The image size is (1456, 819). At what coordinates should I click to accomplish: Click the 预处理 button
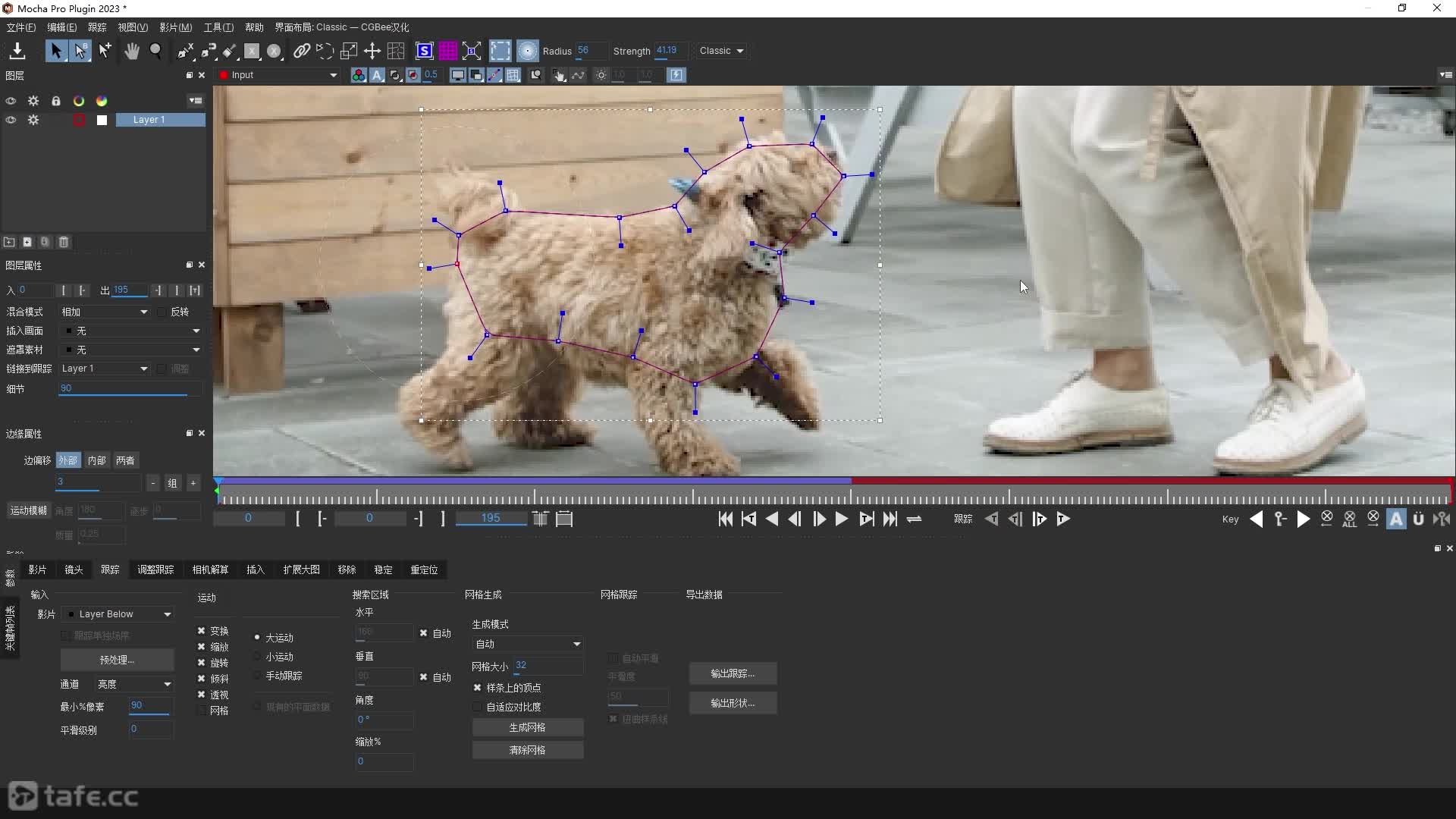[x=117, y=660]
